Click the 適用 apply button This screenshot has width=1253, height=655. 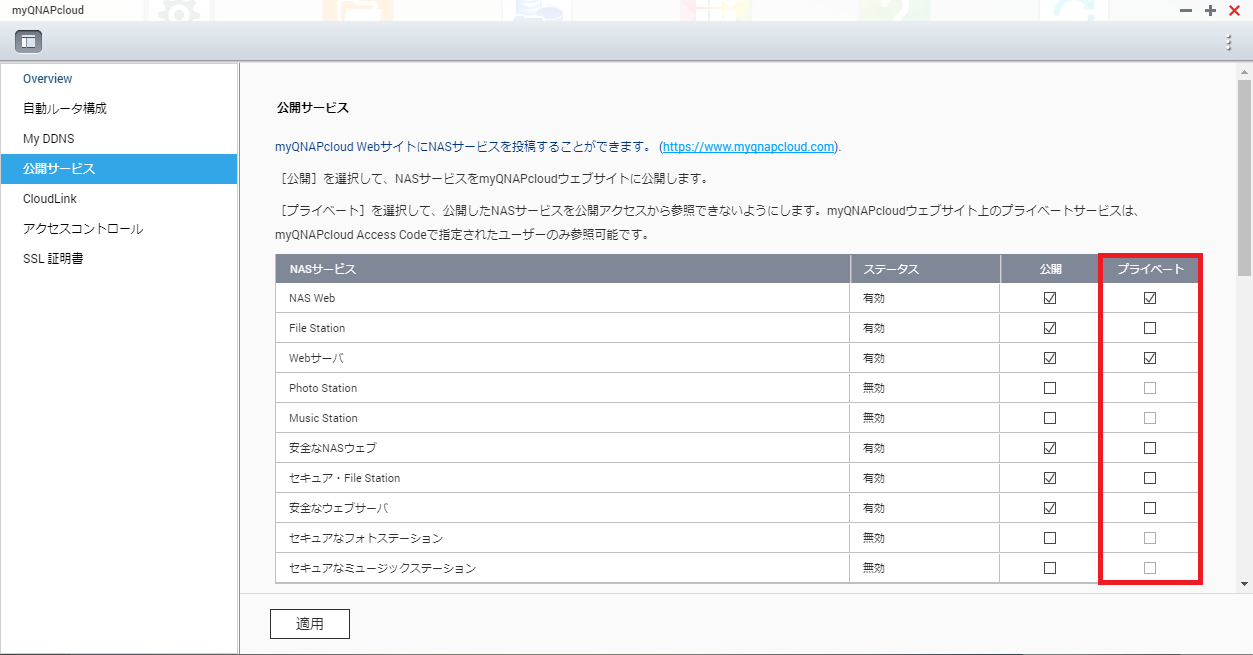click(x=310, y=624)
